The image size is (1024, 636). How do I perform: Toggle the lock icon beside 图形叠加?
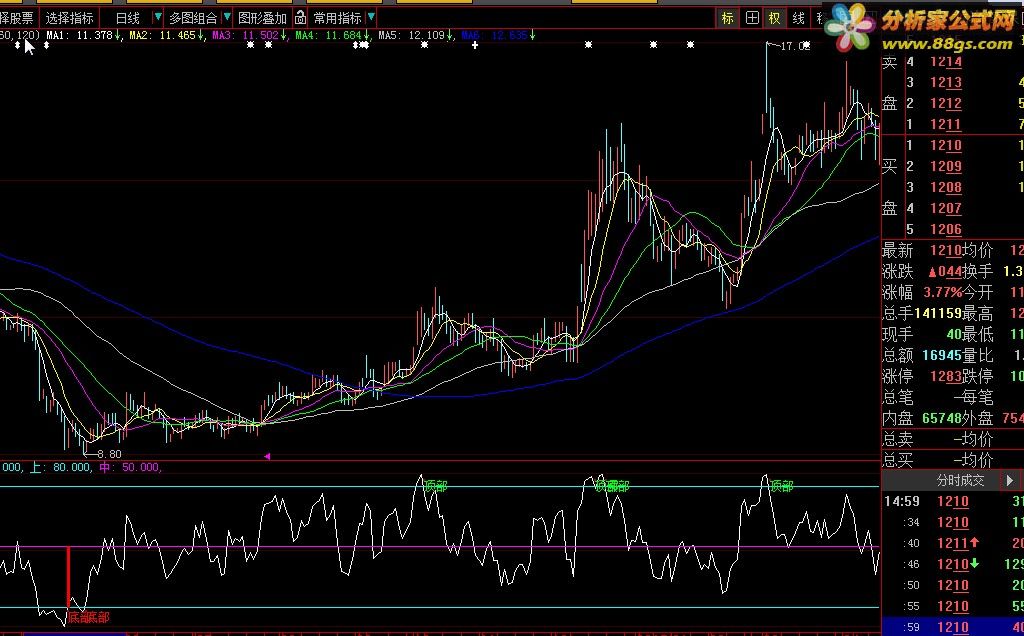(x=300, y=18)
